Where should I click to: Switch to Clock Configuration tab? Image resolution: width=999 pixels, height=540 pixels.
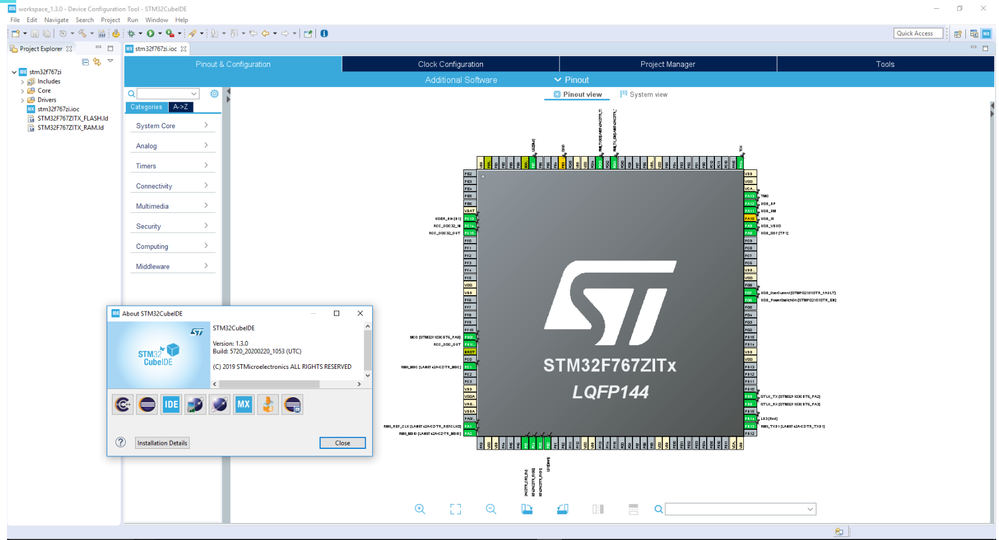click(450, 64)
